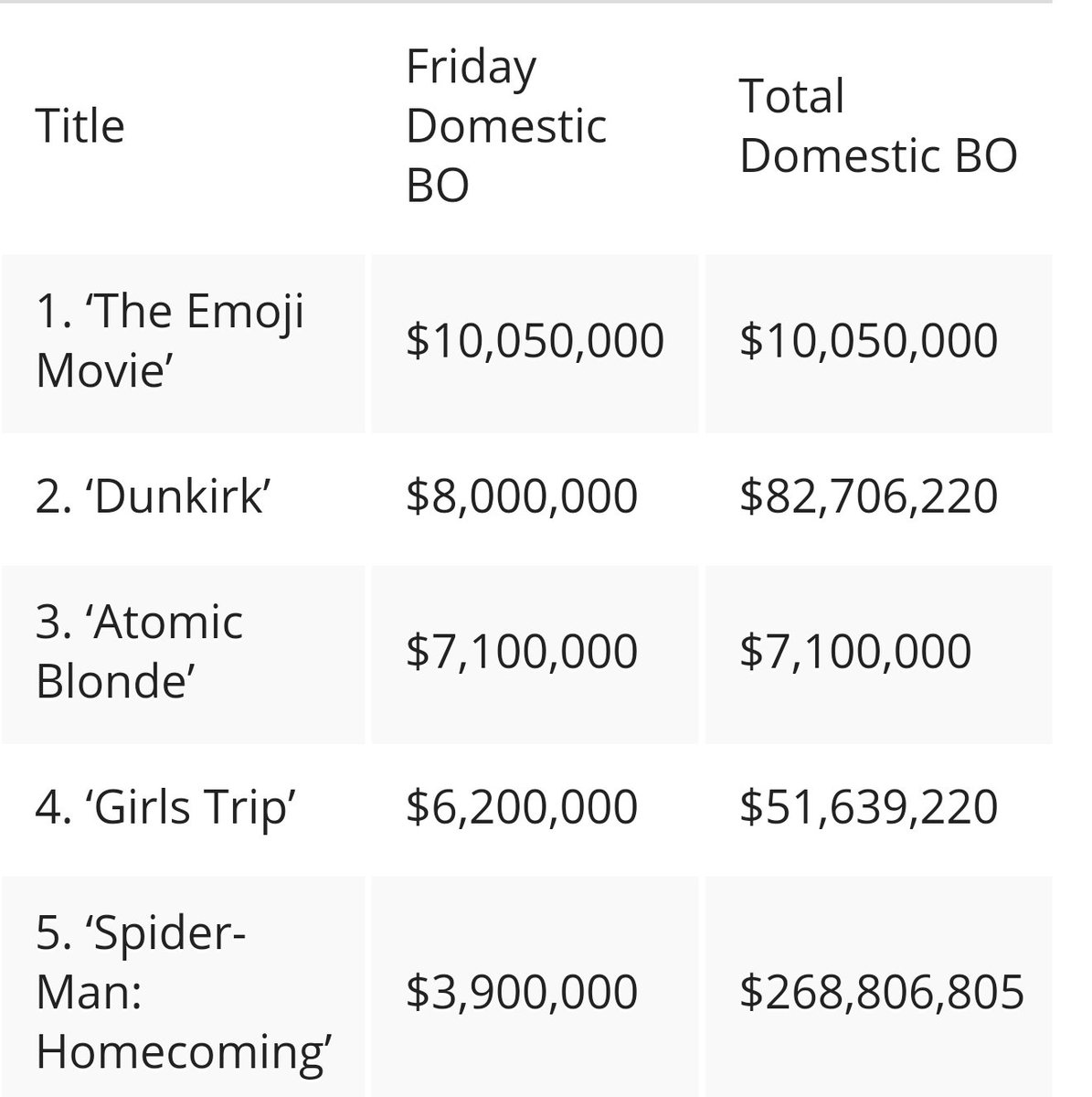Click Girls Trip total $51,639,220
Screen dimensions: 1092x1097
[868, 808]
